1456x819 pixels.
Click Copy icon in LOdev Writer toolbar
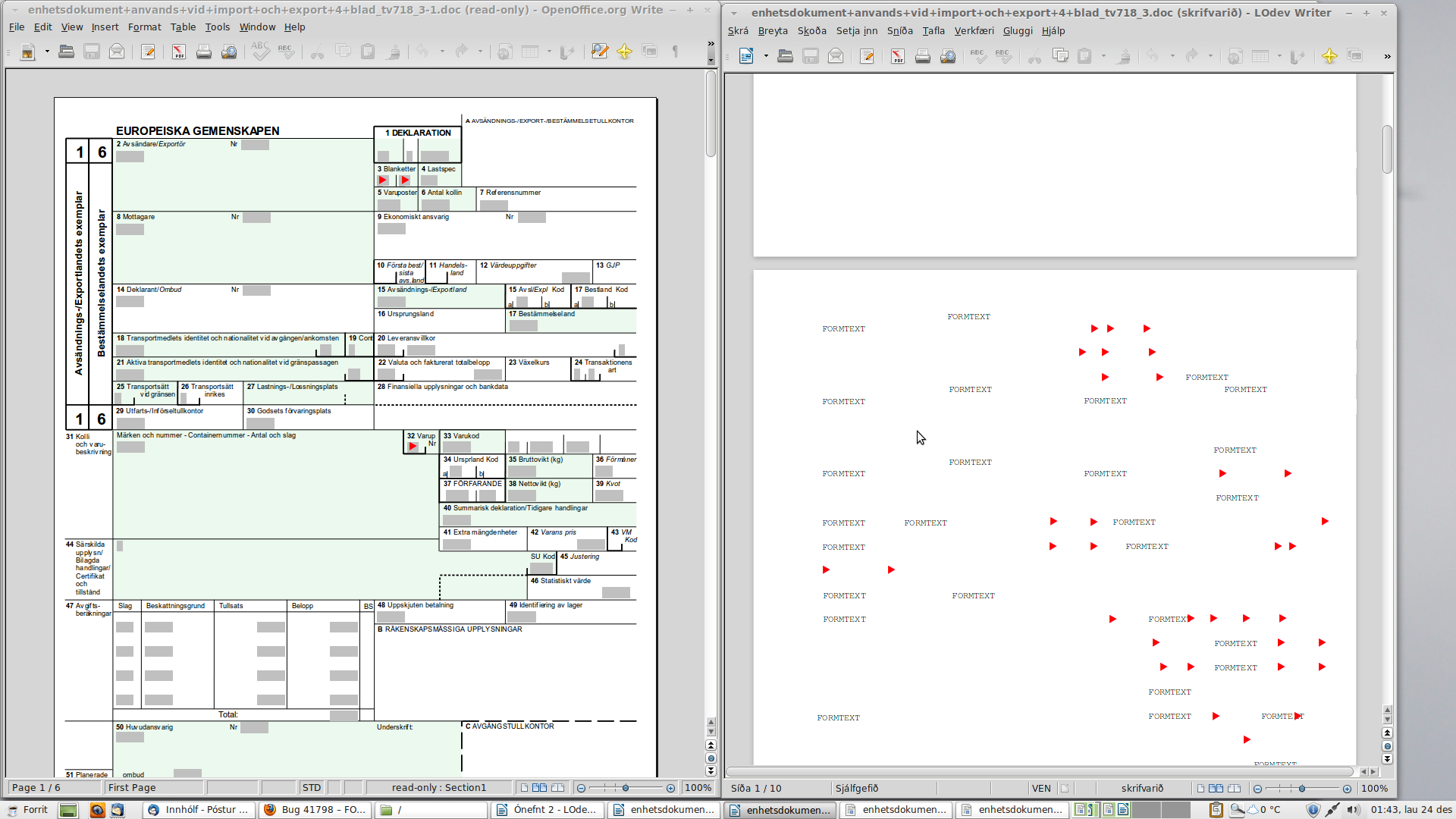(1060, 56)
